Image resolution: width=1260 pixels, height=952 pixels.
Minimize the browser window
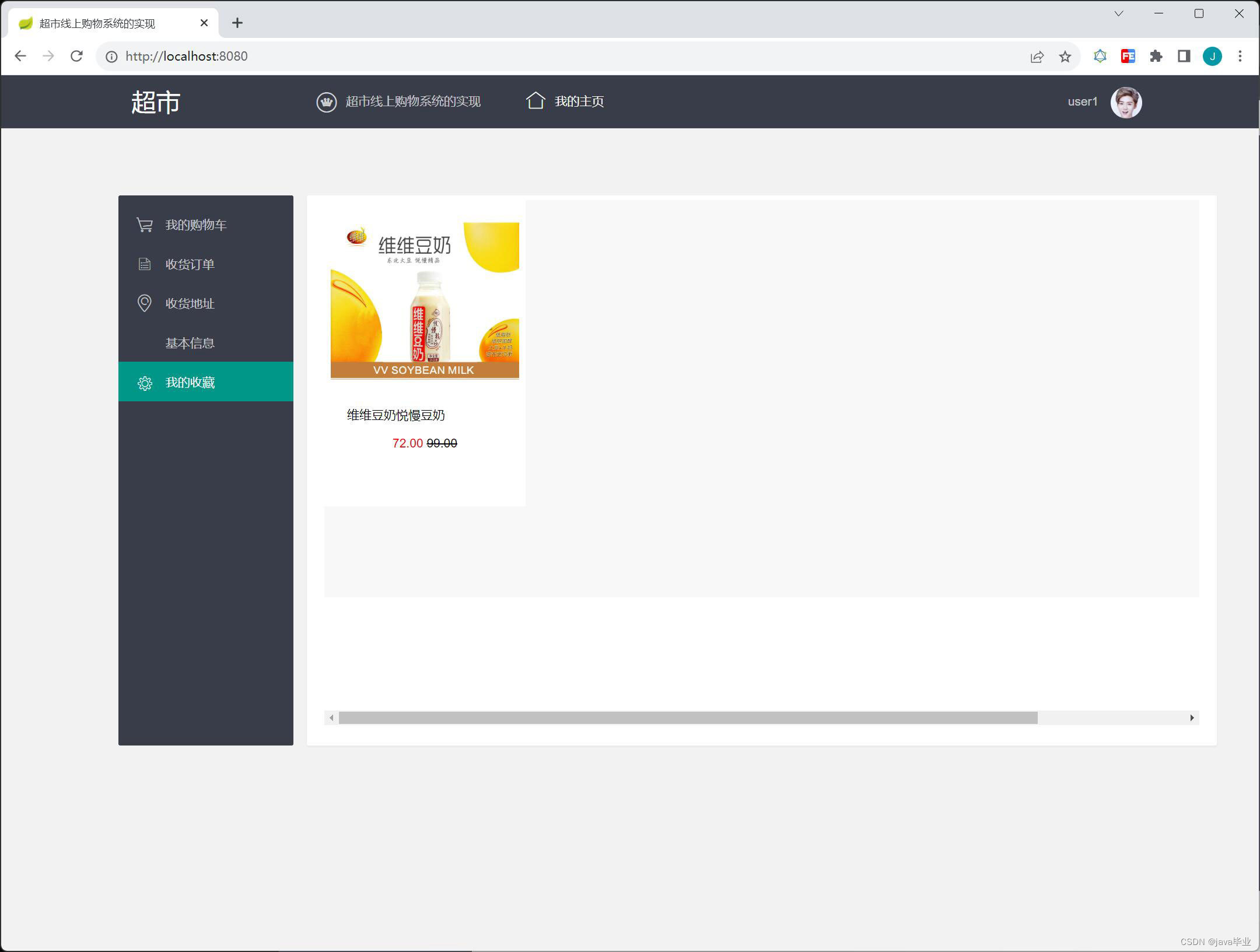[x=1158, y=13]
